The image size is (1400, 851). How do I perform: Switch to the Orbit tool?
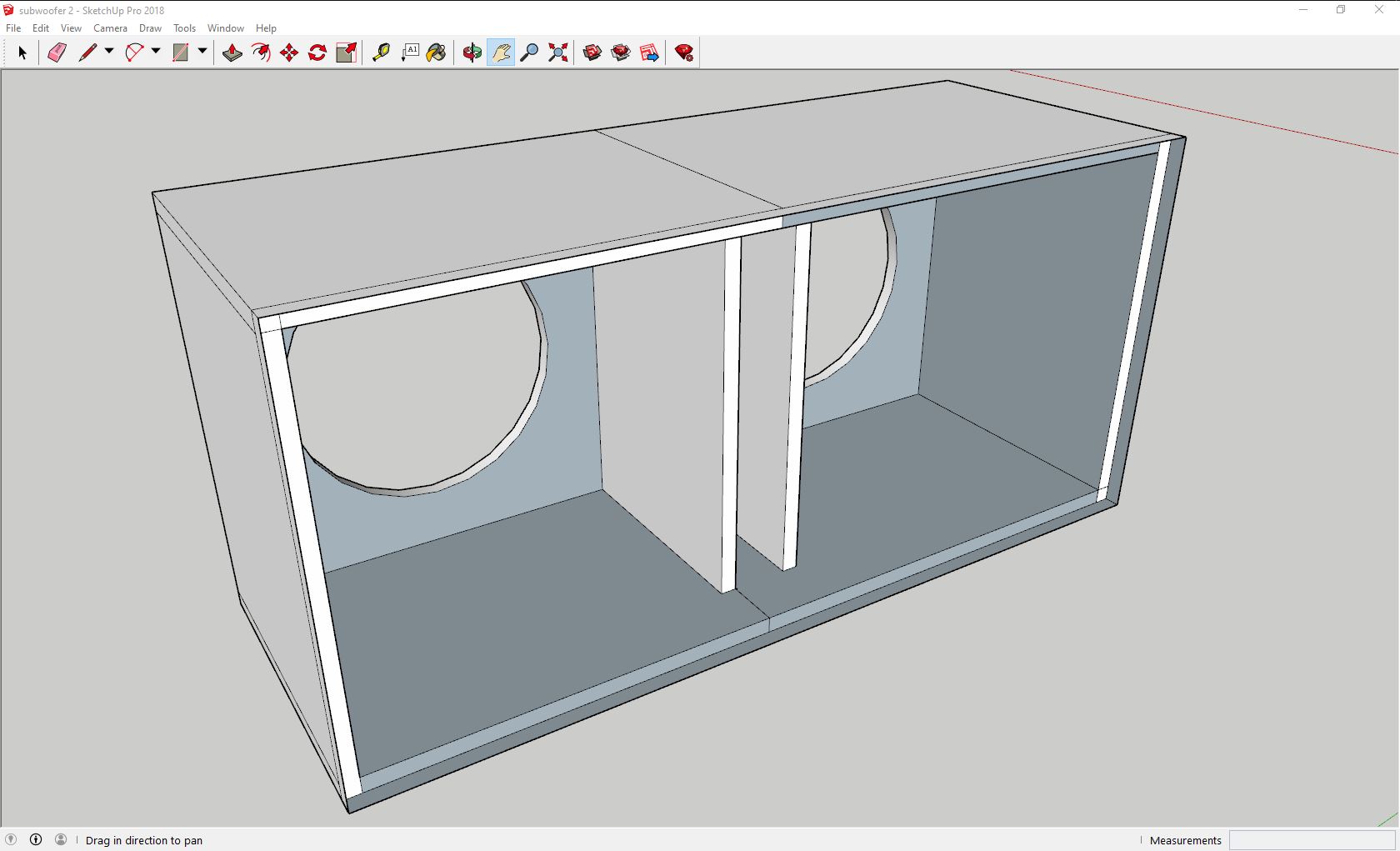click(472, 53)
